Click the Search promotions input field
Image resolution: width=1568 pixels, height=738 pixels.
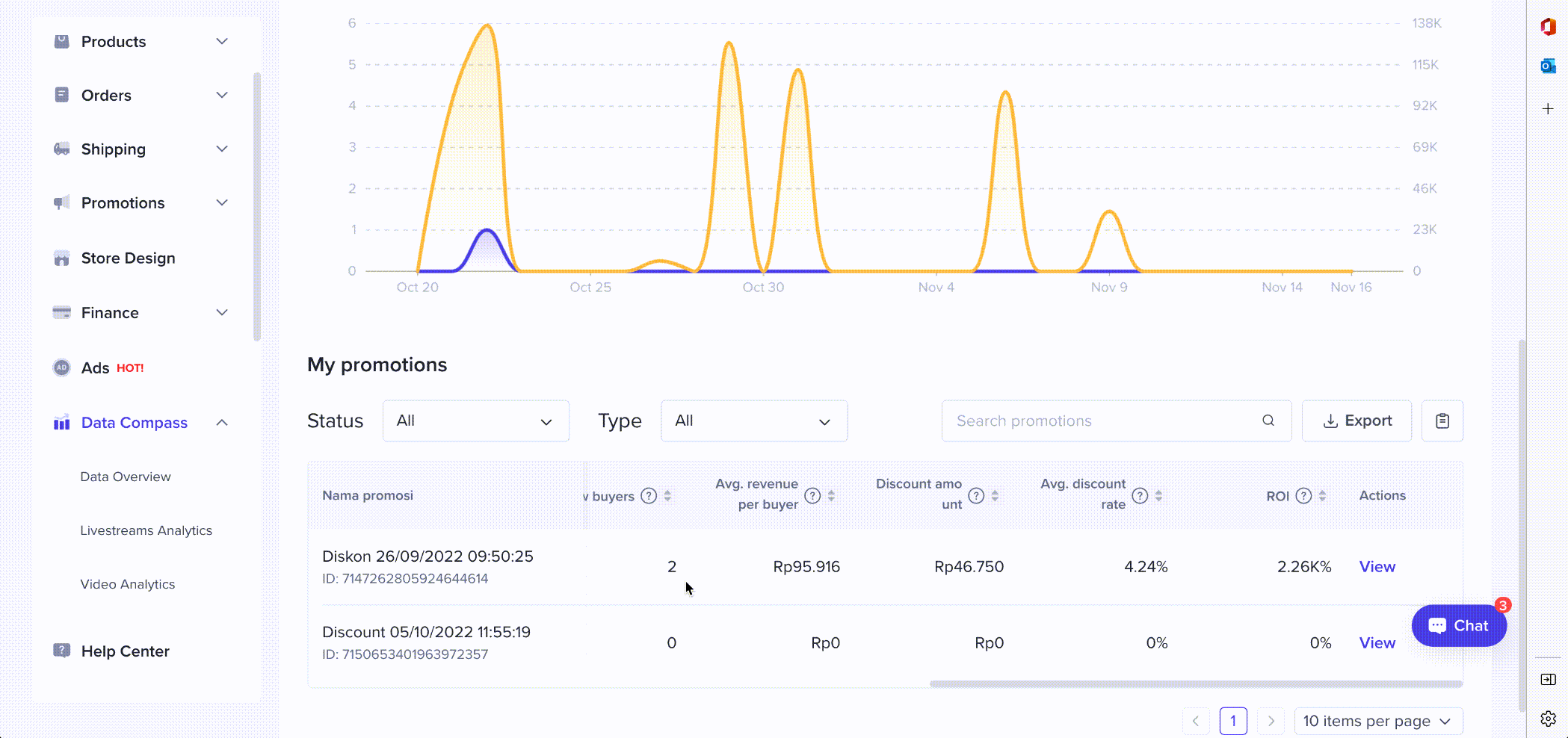(1099, 421)
